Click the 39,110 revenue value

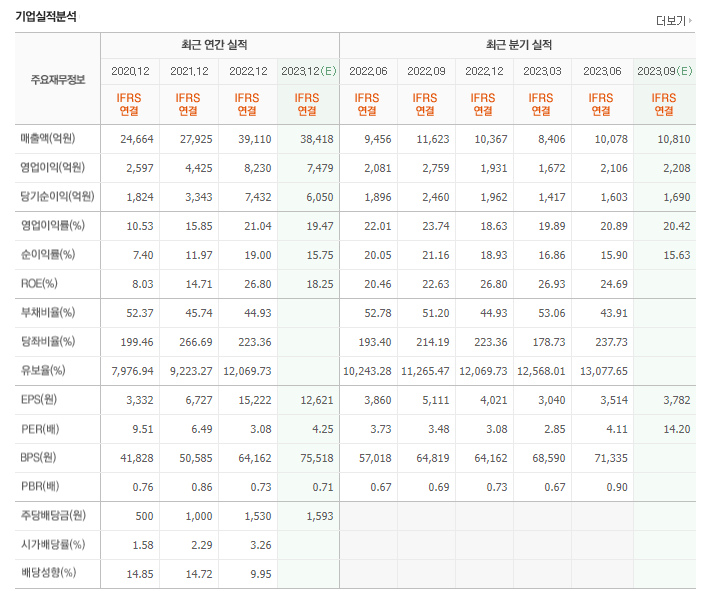pyautogui.click(x=254, y=139)
